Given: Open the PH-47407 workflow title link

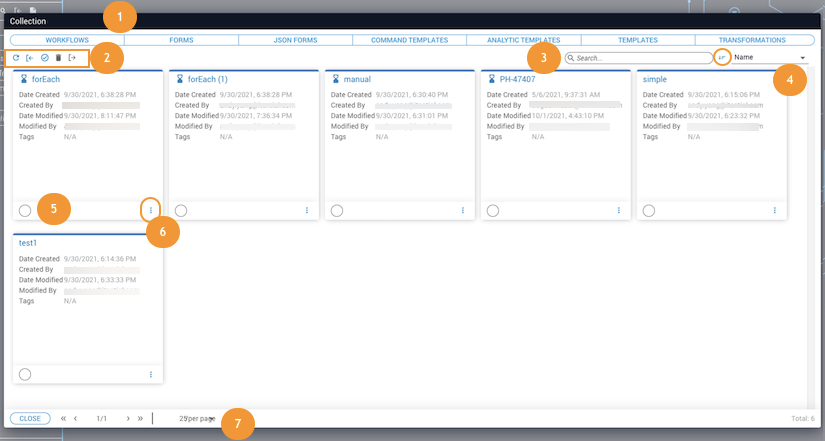Looking at the screenshot, I should coord(517,79).
